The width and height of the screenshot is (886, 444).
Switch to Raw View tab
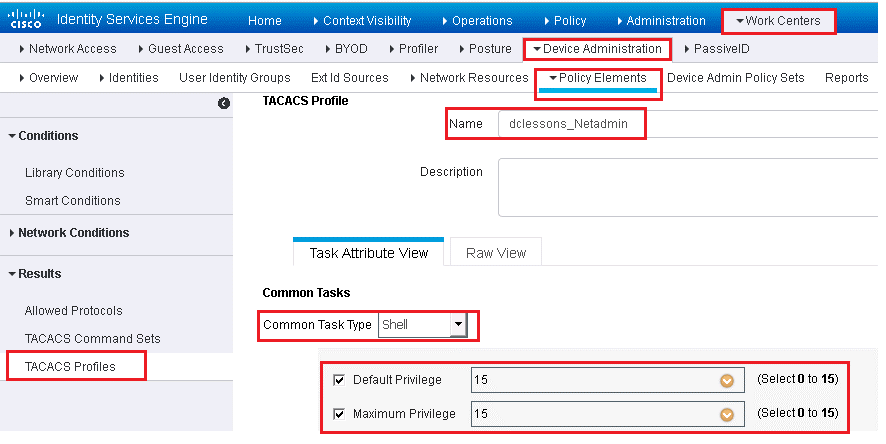496,253
